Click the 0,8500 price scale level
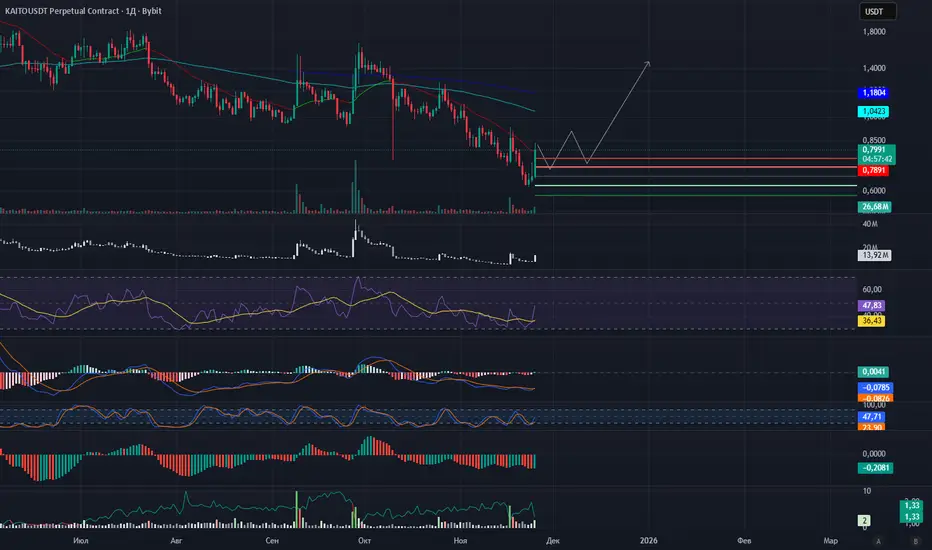The image size is (932, 550). click(874, 141)
